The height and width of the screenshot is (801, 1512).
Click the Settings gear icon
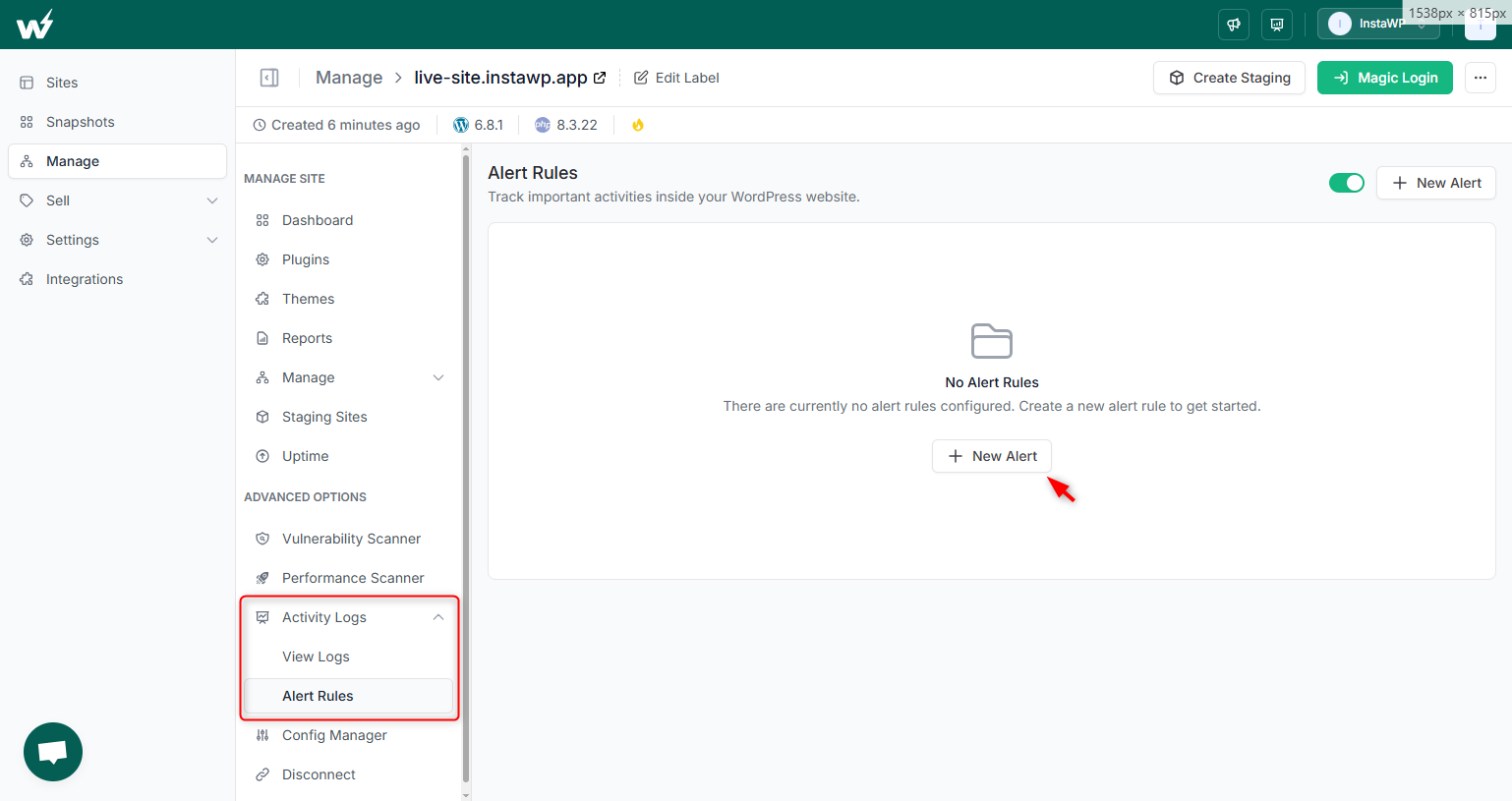[x=27, y=240]
